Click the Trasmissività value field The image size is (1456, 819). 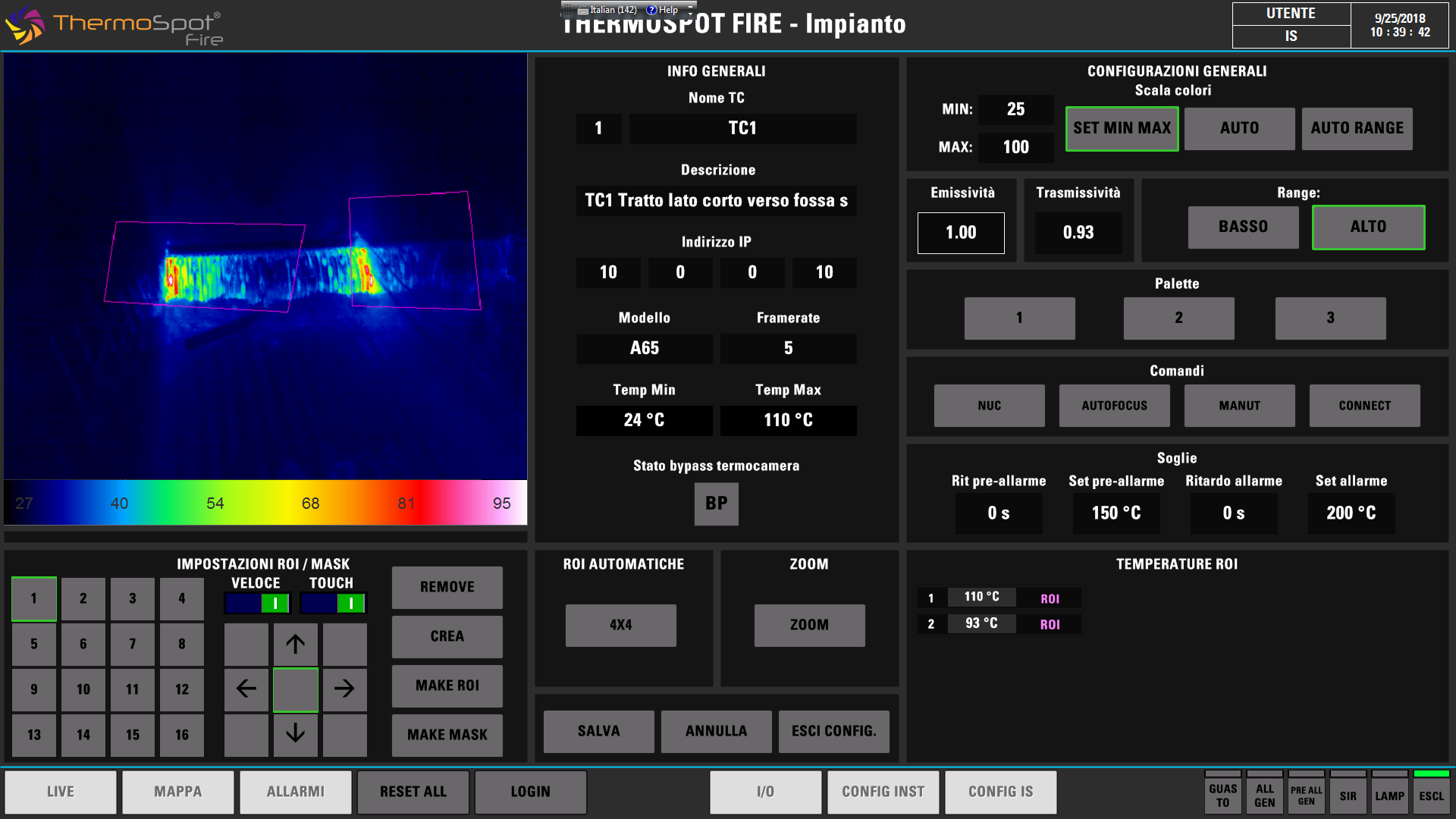[x=1078, y=233]
